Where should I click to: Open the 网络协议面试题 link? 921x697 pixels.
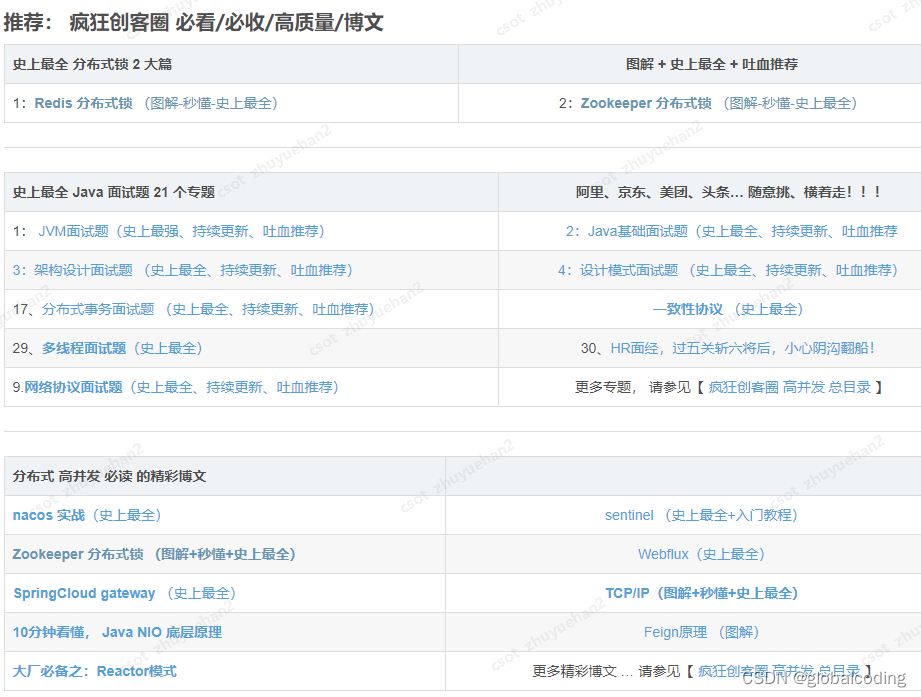(x=181, y=388)
